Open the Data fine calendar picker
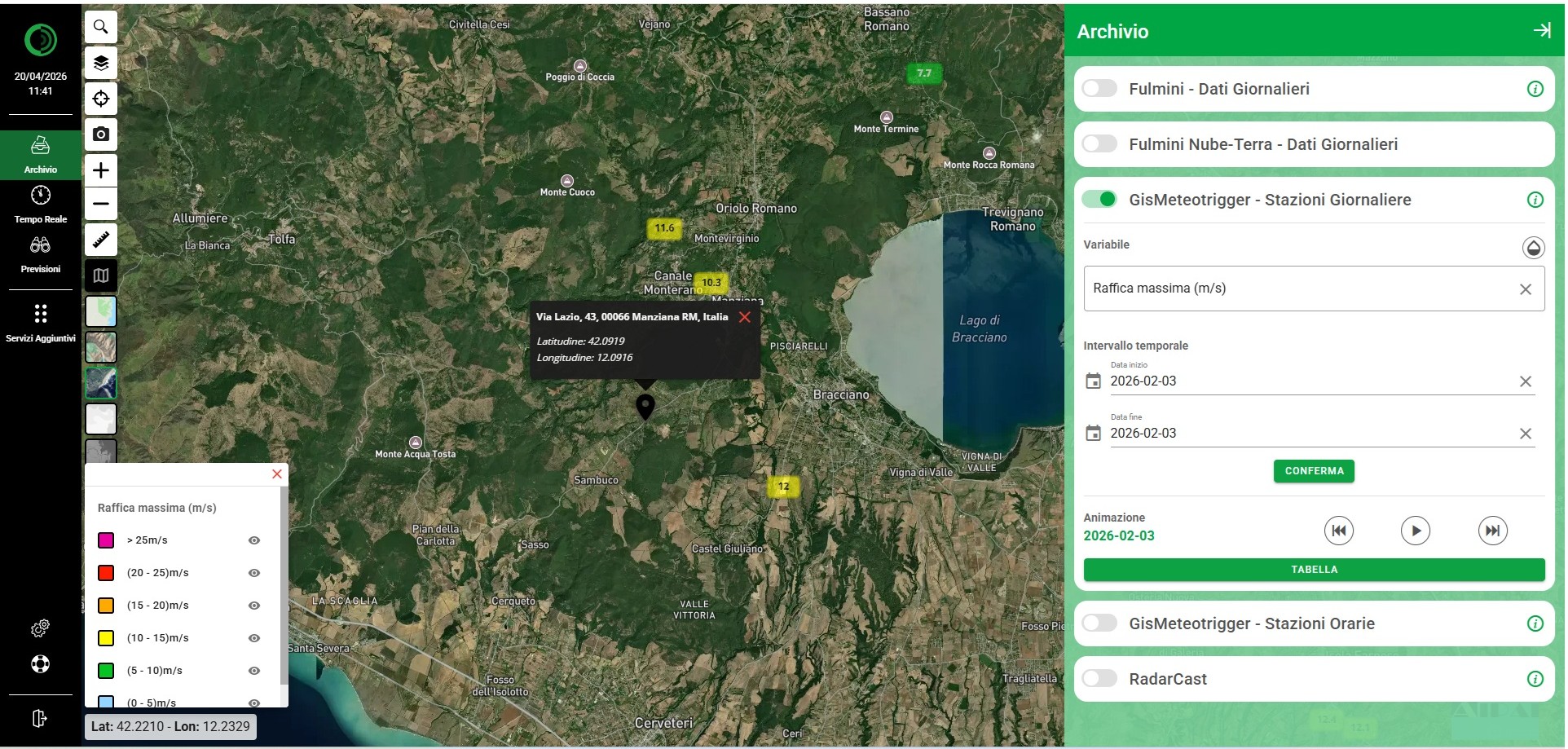Viewport: 1568px width, 749px height. click(1093, 434)
